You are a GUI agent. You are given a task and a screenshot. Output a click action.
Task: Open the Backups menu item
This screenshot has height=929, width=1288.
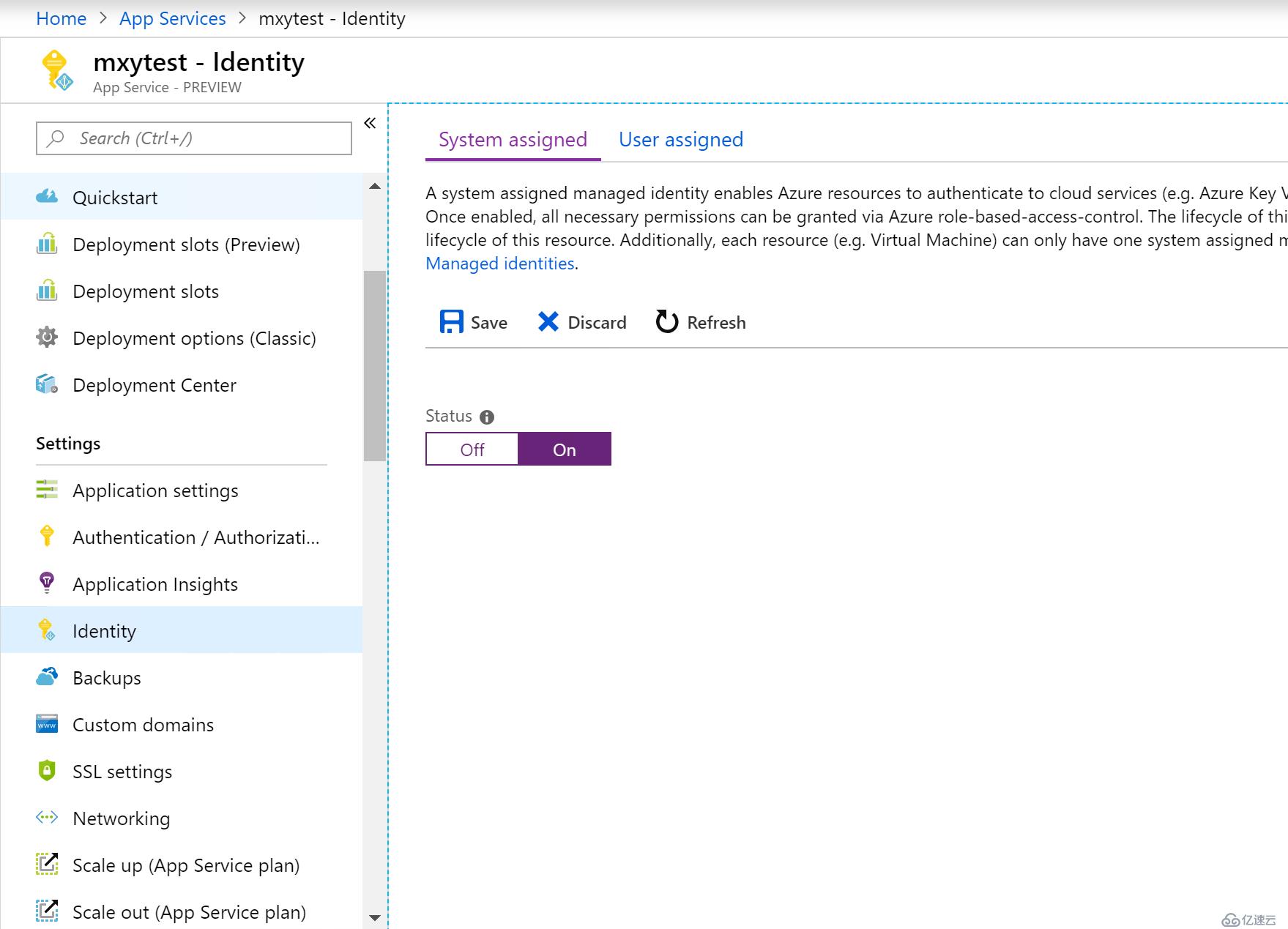(182, 677)
